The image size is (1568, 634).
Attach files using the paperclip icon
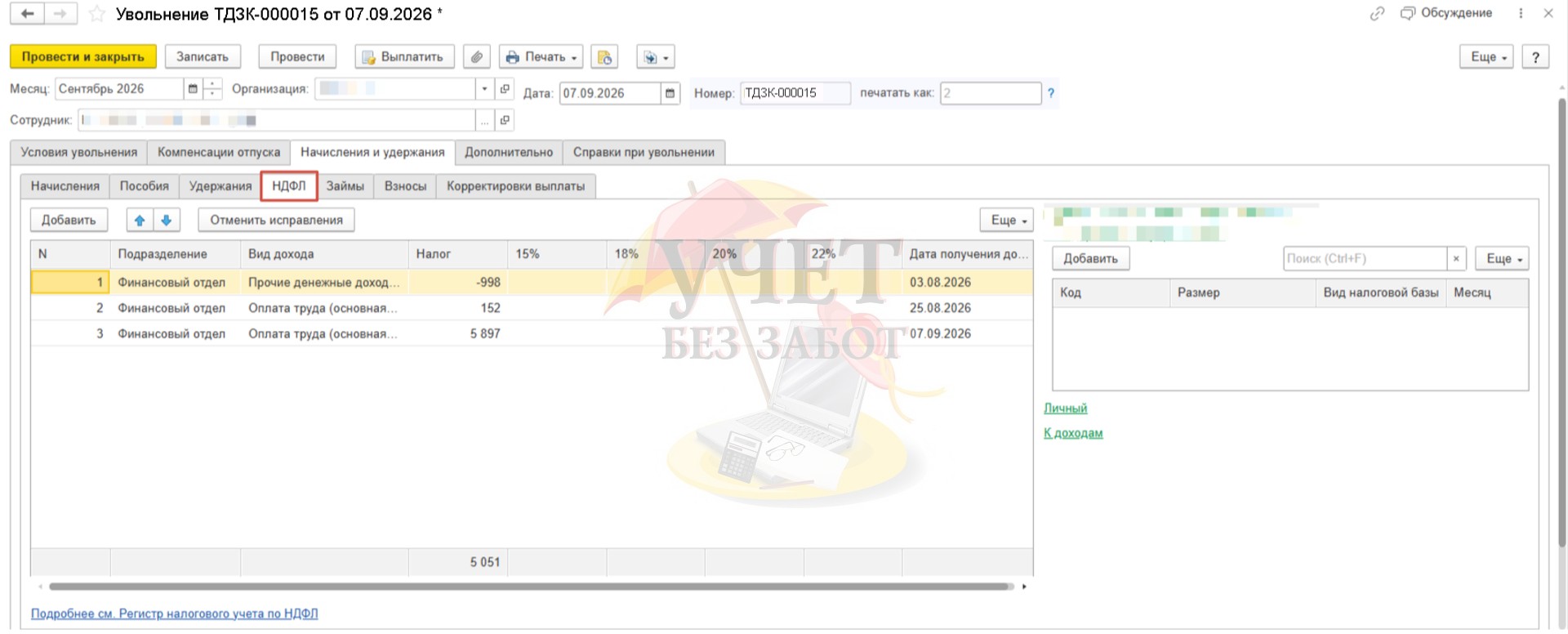coord(477,57)
